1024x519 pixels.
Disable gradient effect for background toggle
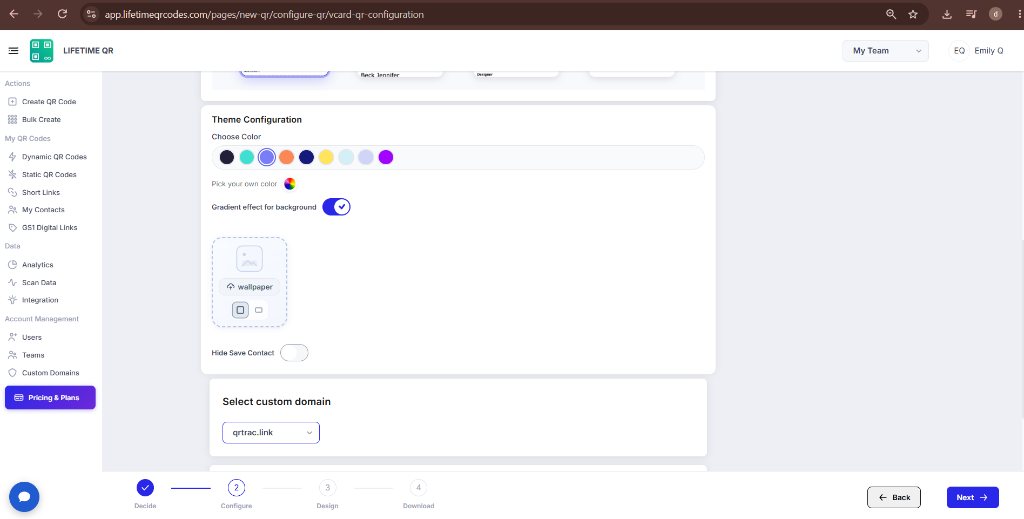pos(336,207)
